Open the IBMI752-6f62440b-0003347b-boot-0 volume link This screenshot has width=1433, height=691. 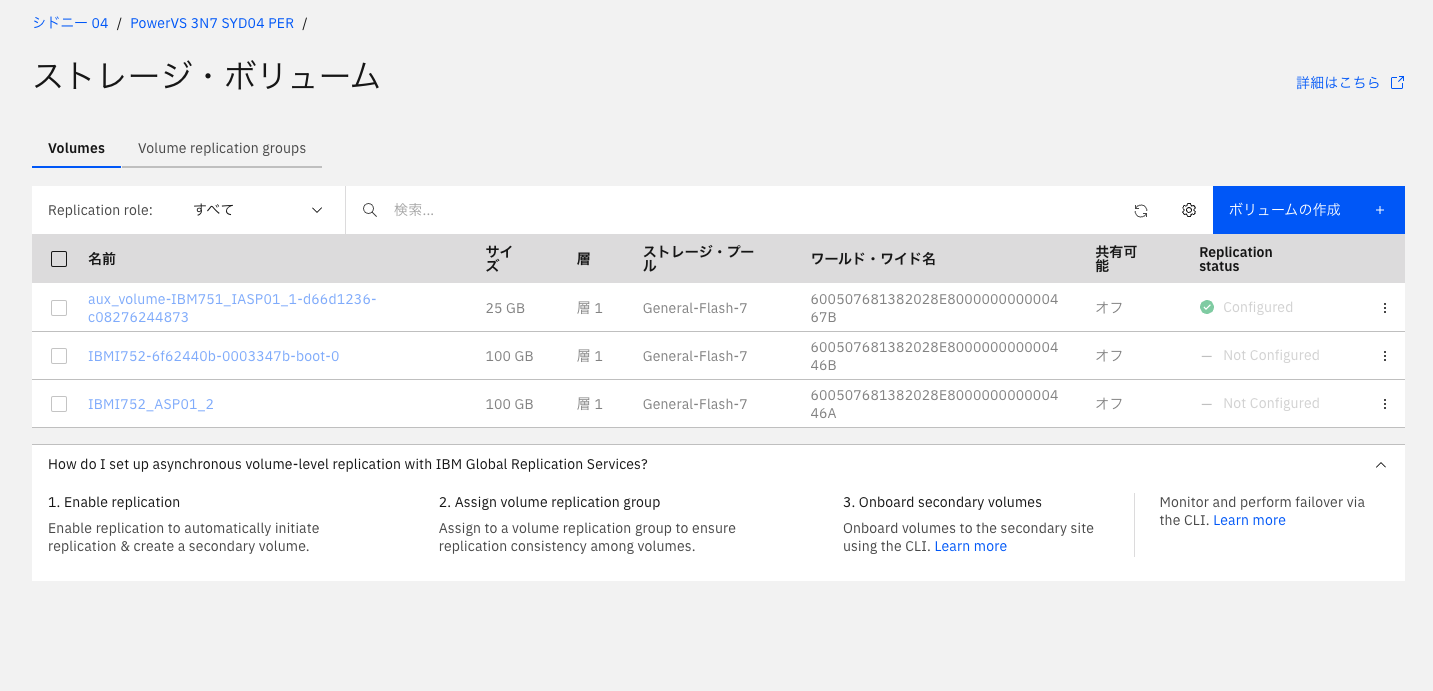[x=213, y=356]
